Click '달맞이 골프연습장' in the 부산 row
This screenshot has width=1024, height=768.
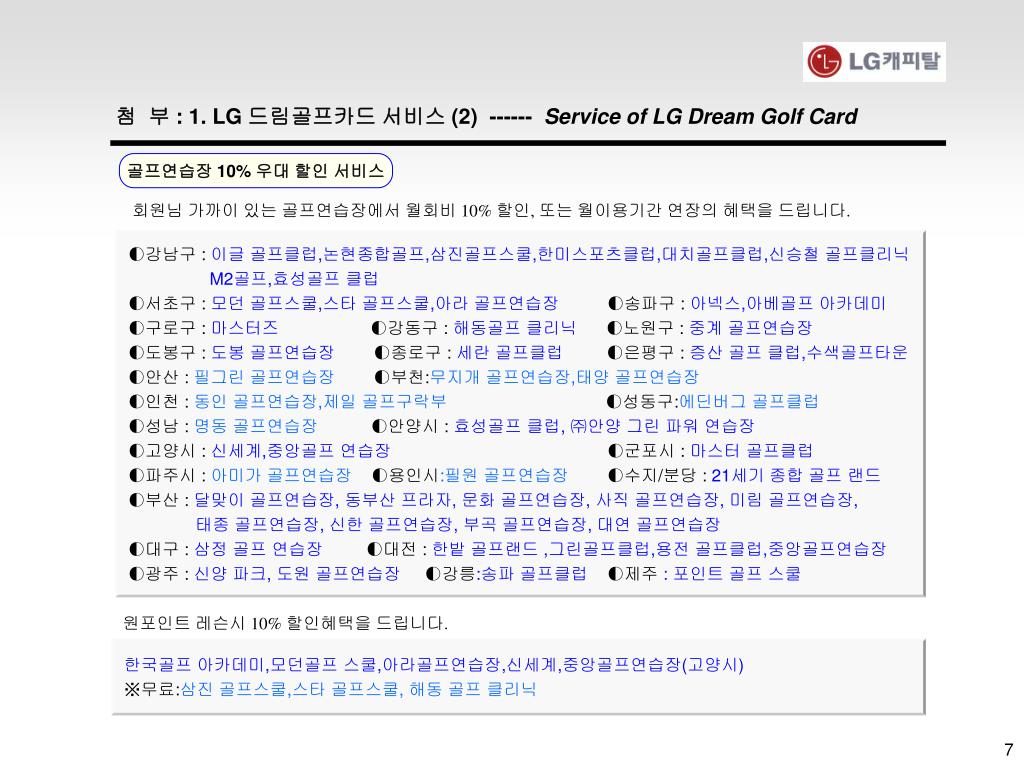pos(264,500)
